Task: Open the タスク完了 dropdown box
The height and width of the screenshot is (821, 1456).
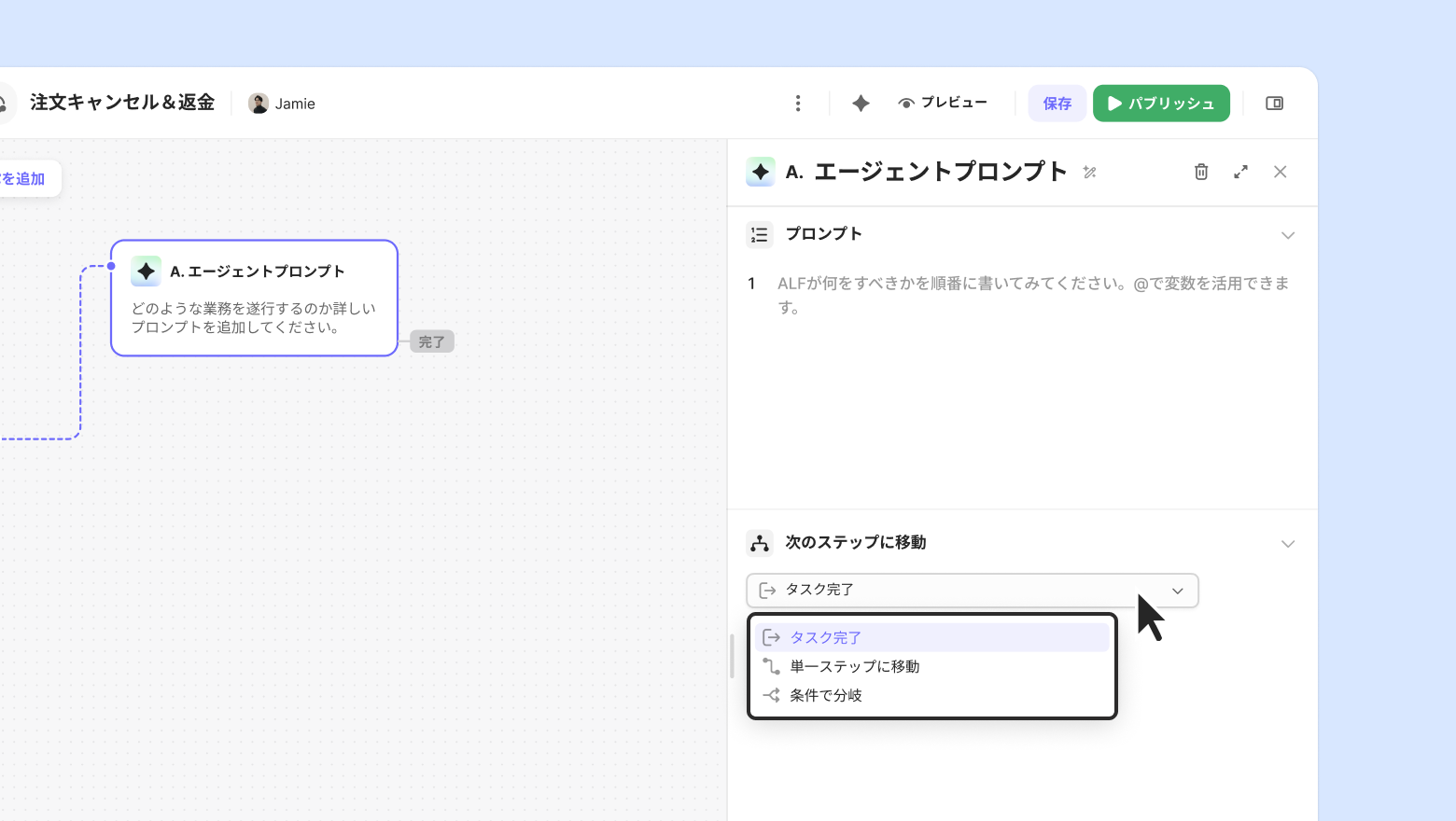Action: pos(972,591)
